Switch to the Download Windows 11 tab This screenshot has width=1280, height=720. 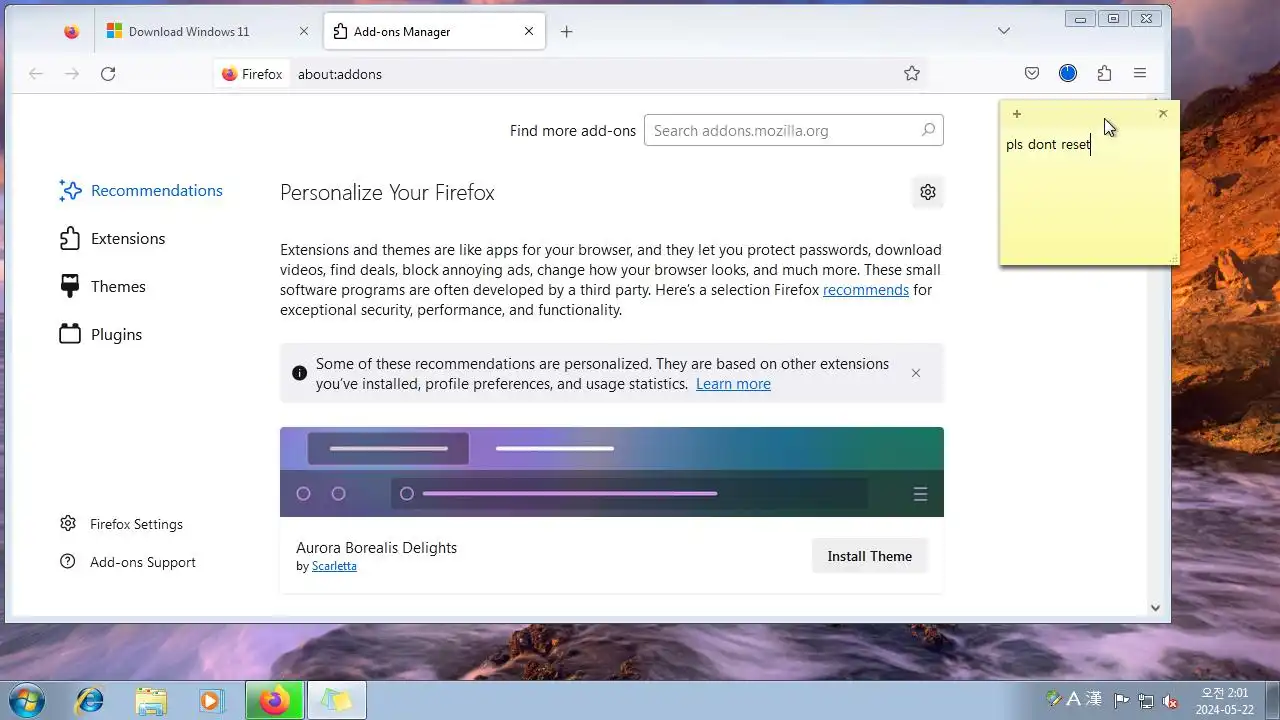point(208,31)
